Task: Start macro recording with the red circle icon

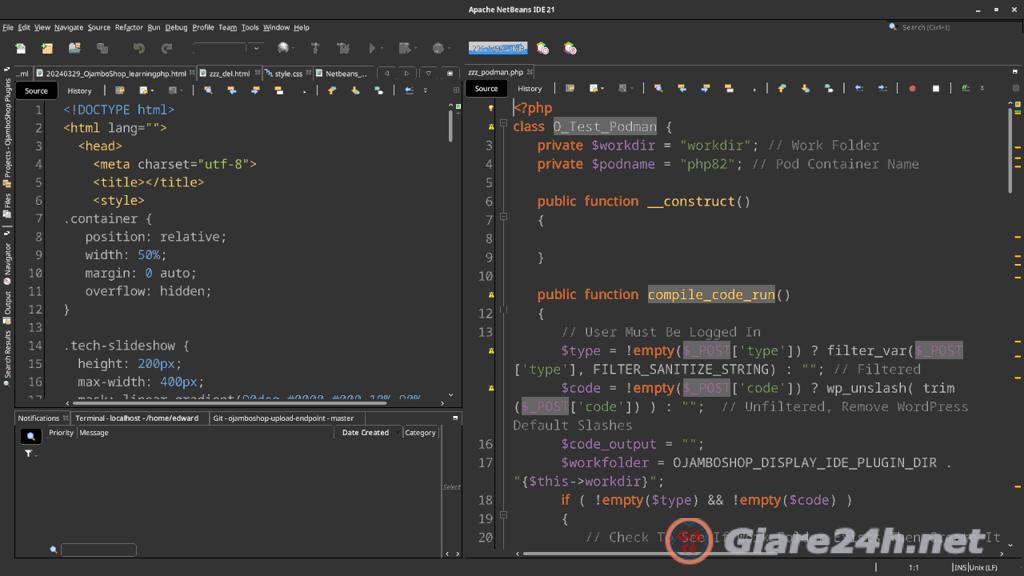Action: click(911, 88)
